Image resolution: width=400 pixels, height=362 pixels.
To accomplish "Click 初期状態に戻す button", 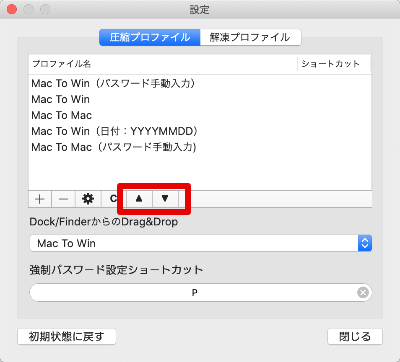I will click(x=67, y=337).
